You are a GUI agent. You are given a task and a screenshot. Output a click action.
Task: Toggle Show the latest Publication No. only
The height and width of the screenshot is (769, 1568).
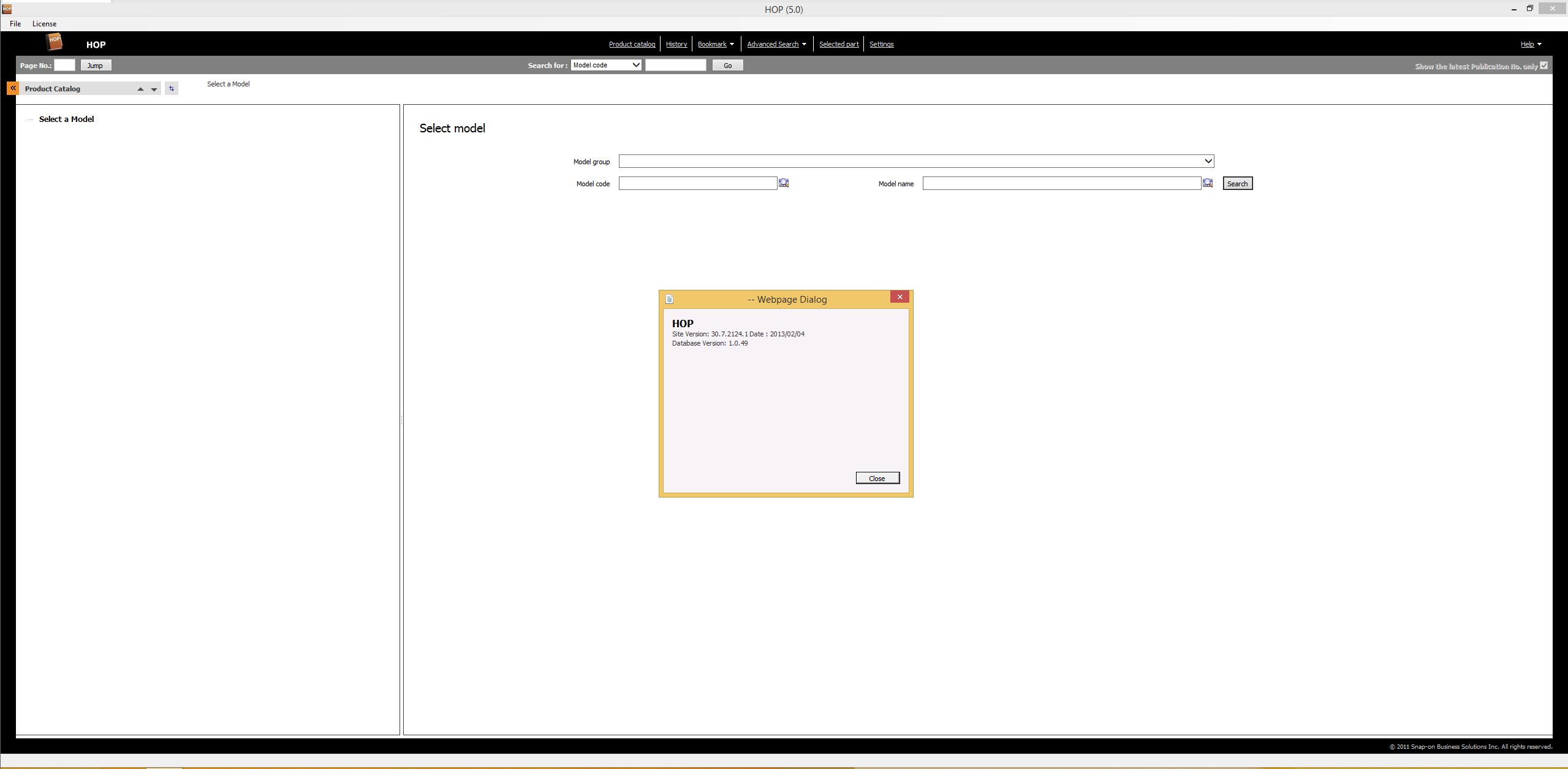tap(1543, 66)
